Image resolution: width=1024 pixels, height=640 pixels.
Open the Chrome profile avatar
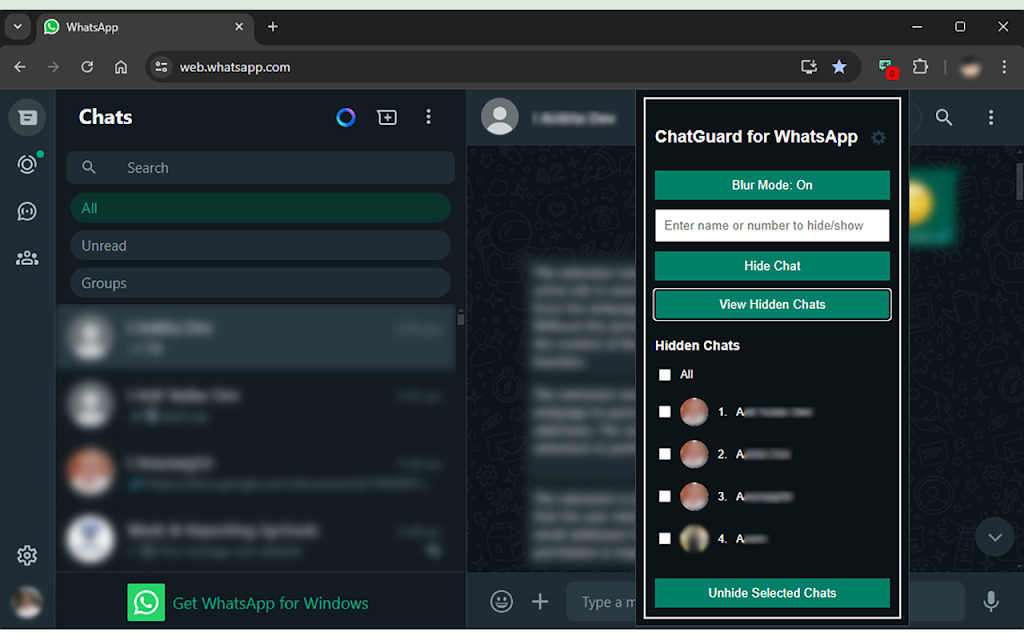pyautogui.click(x=970, y=67)
